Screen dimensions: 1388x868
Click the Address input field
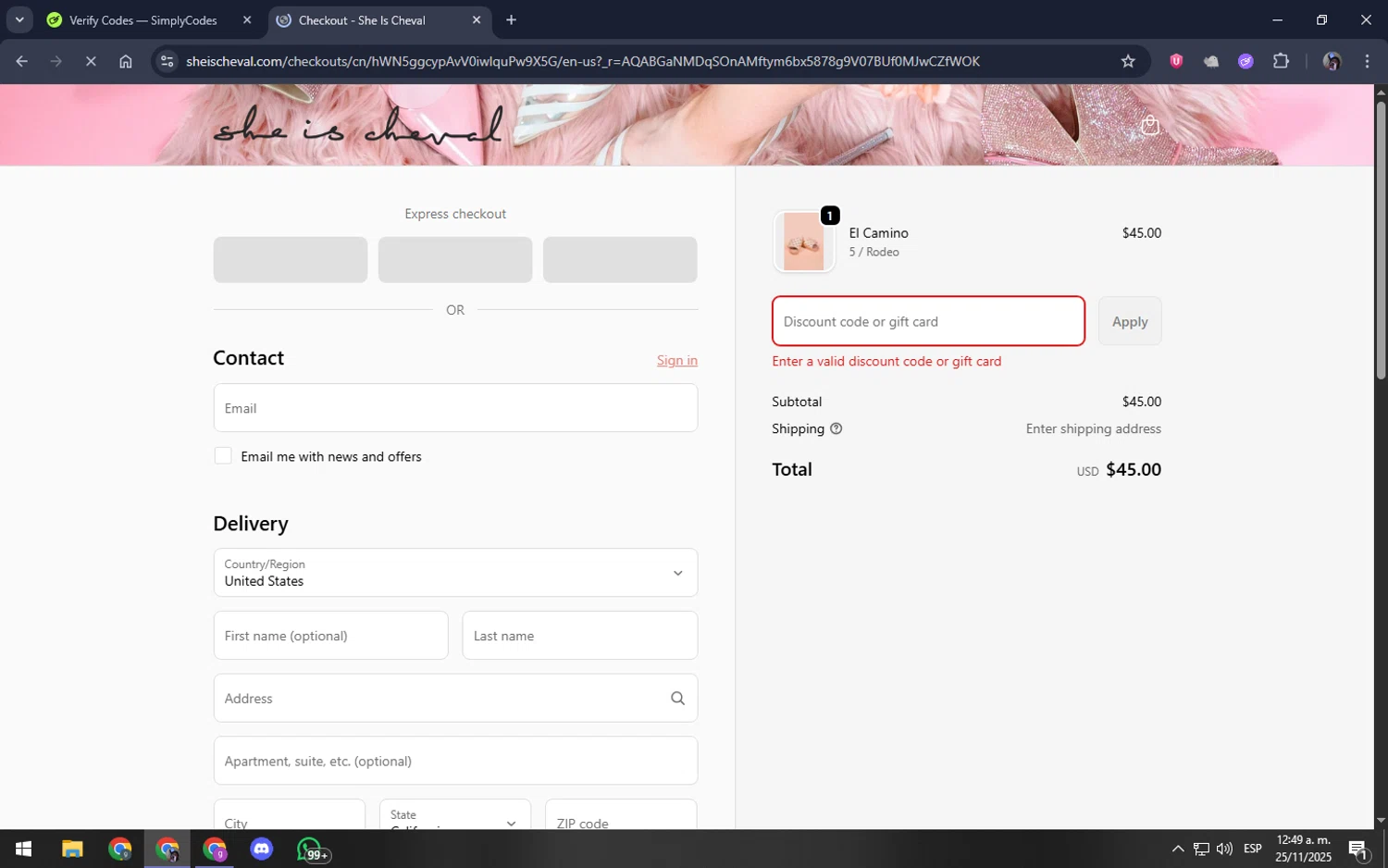(x=455, y=699)
